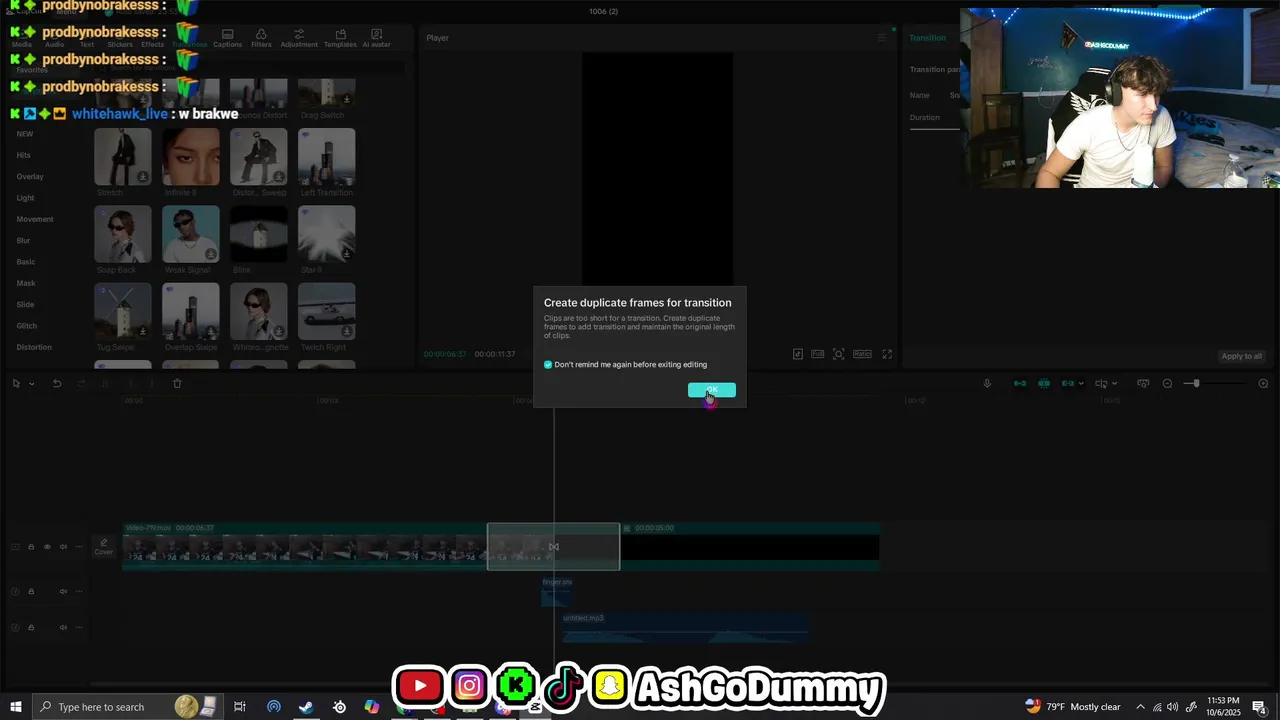Select the Distortion transitions category
Viewport: 1280px width, 720px height.
pyautogui.click(x=34, y=347)
